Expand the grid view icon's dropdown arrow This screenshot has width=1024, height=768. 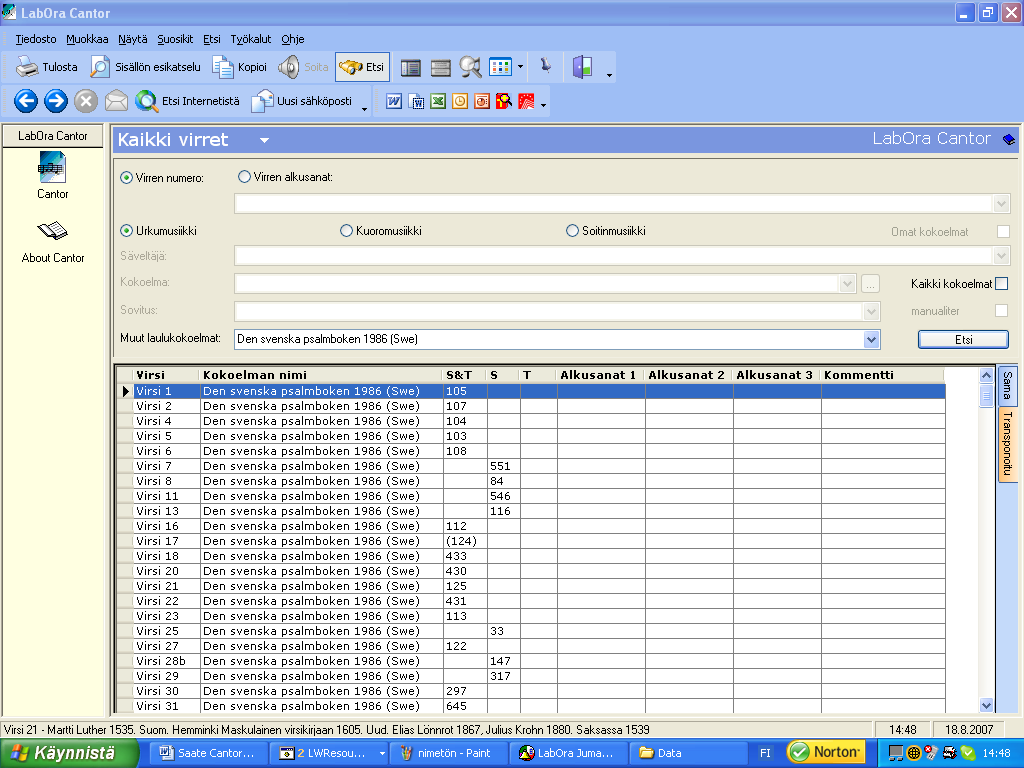[520, 67]
